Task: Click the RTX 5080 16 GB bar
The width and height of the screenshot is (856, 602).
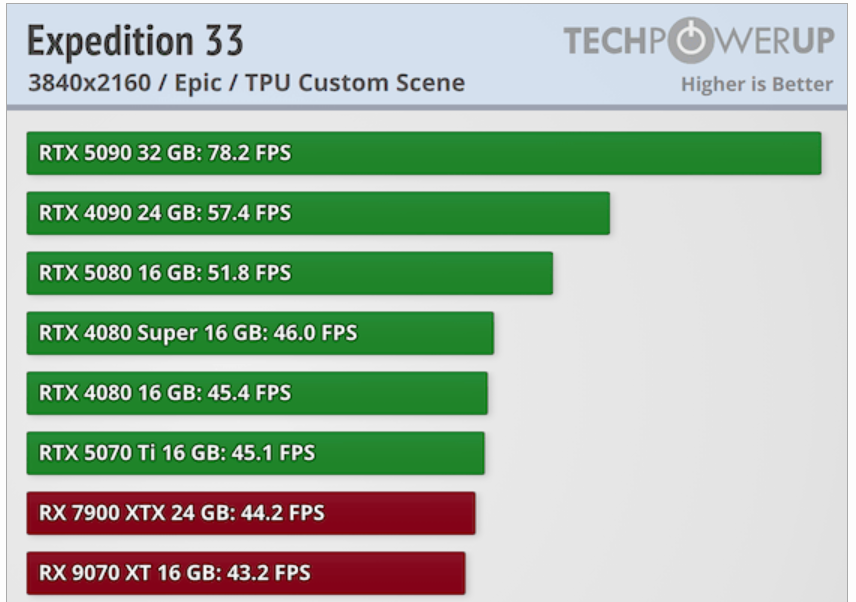Action: pos(290,273)
